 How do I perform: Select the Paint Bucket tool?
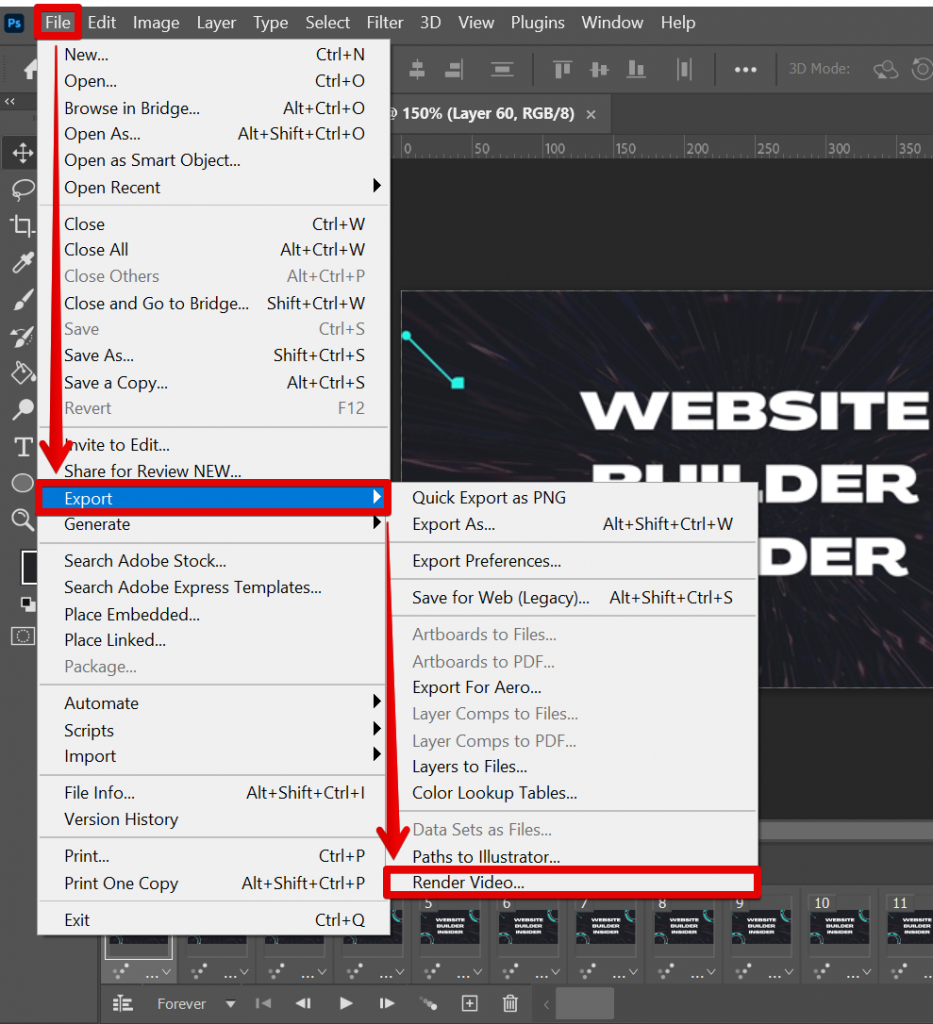click(22, 373)
